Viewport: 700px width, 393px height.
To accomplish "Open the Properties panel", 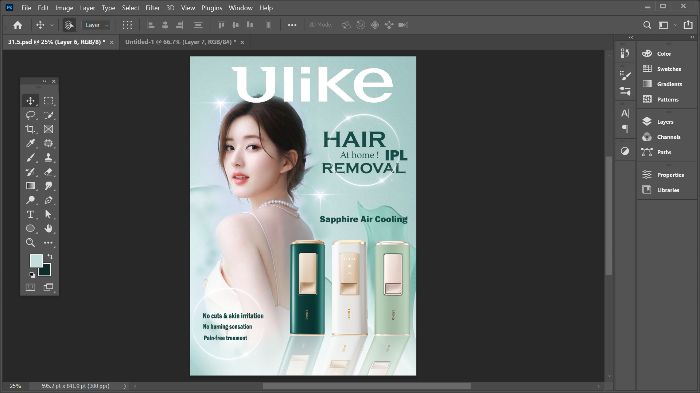I will point(670,175).
